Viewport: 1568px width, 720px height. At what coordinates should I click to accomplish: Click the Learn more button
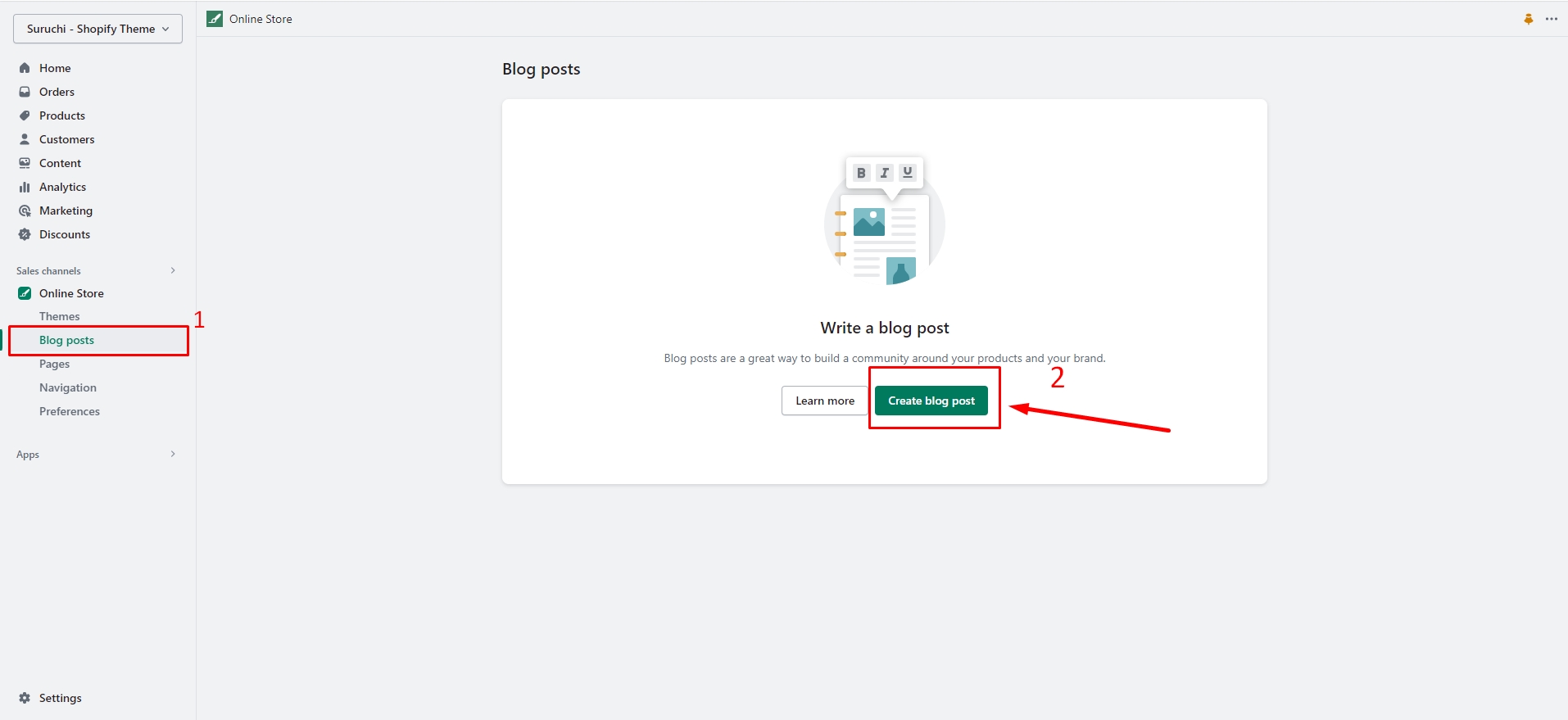(x=824, y=401)
